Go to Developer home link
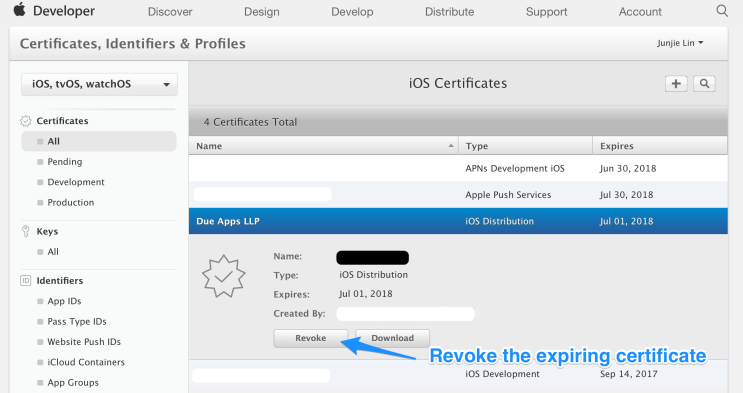Viewport: 743px width, 393px height. 64,11
